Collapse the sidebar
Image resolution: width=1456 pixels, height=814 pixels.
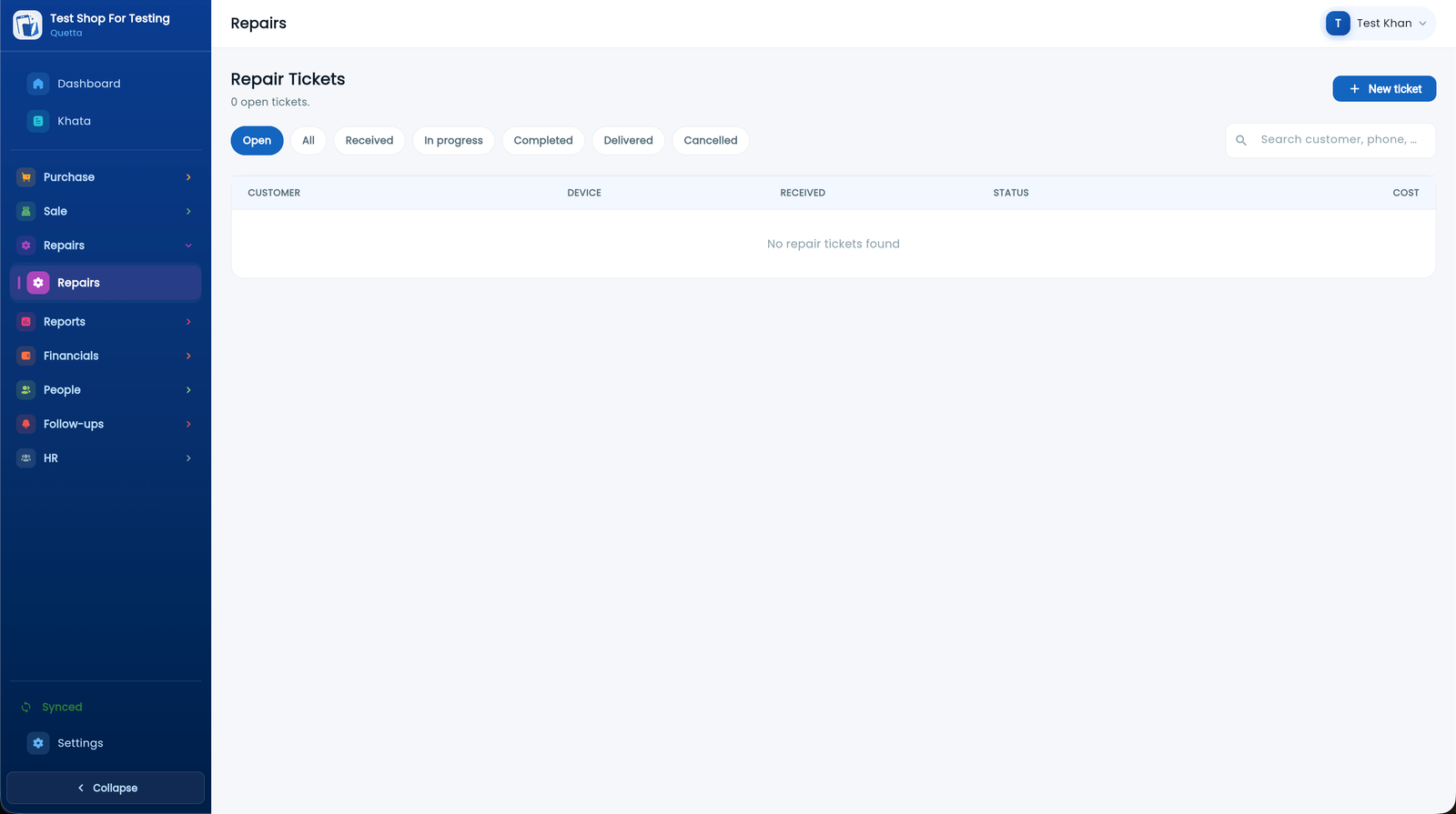pos(106,788)
